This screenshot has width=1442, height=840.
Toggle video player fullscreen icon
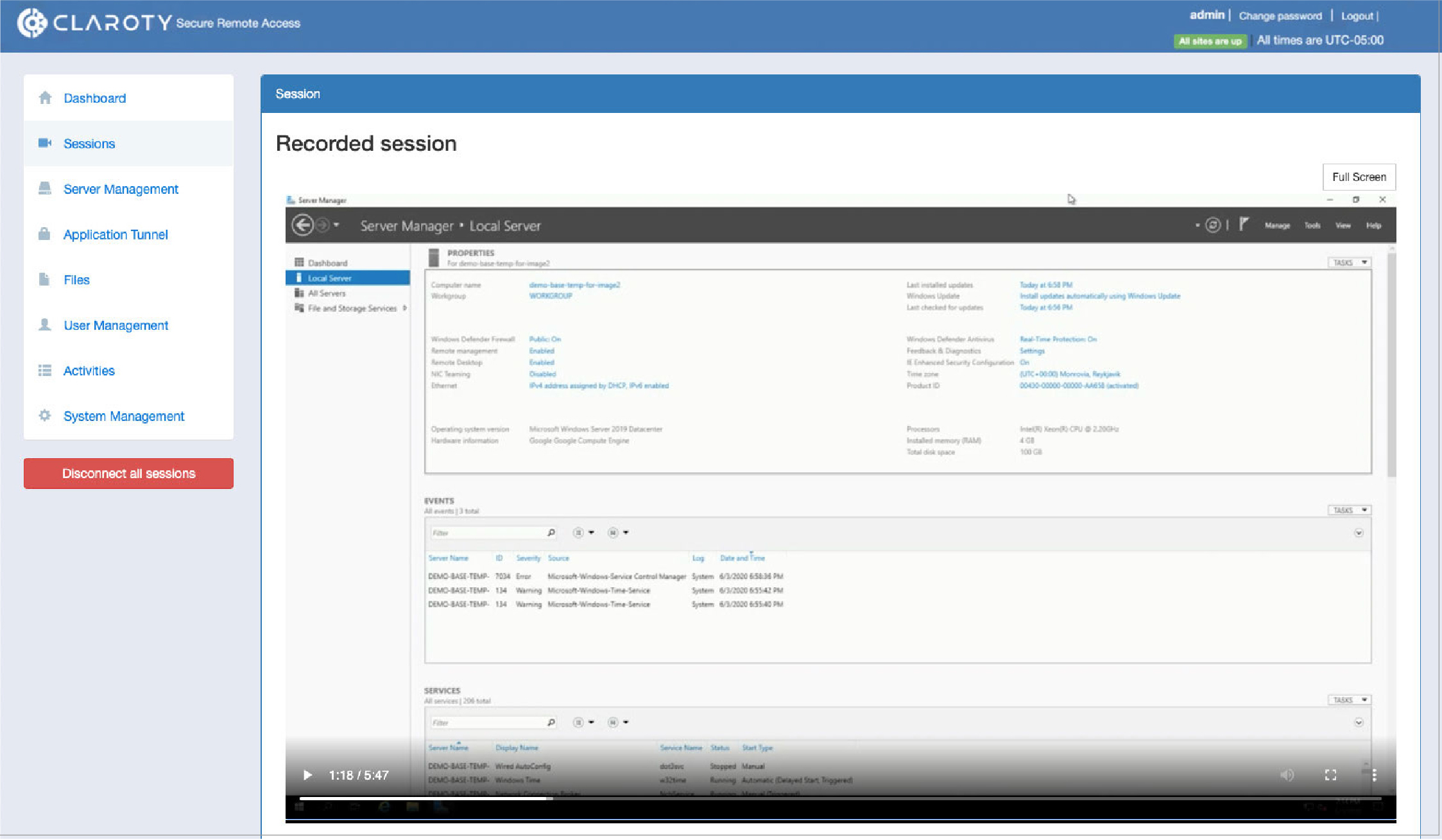(1330, 775)
